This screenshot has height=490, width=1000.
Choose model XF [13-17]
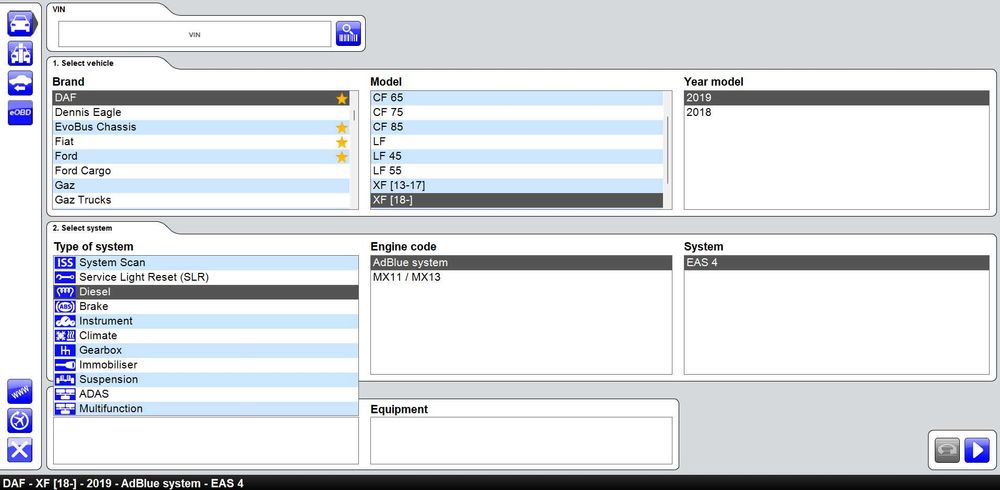pos(517,186)
